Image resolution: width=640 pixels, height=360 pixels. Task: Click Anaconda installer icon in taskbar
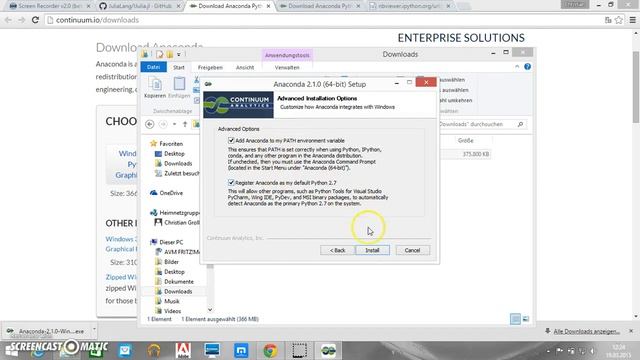(328, 351)
